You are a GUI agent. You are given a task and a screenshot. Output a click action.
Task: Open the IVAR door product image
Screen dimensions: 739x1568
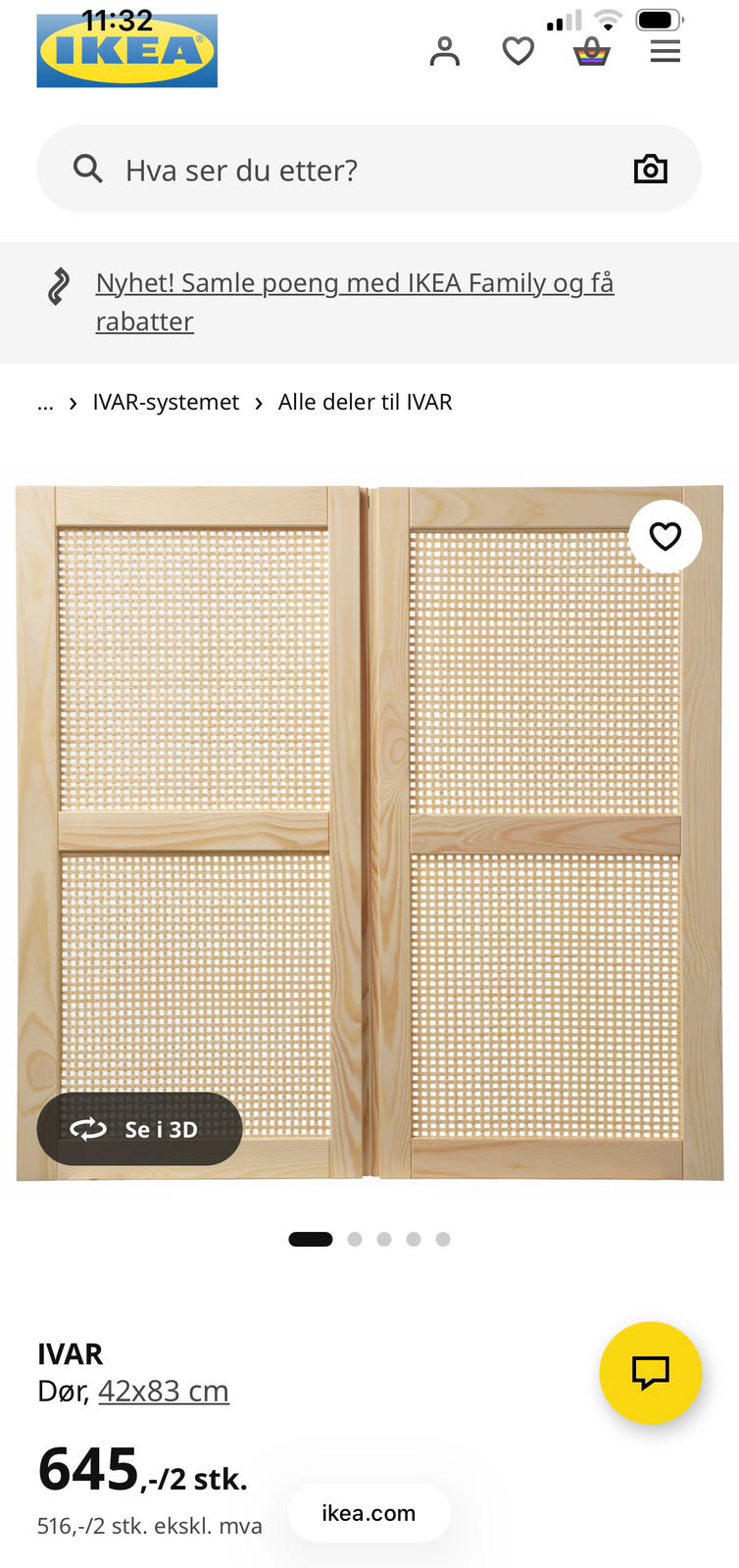(369, 833)
